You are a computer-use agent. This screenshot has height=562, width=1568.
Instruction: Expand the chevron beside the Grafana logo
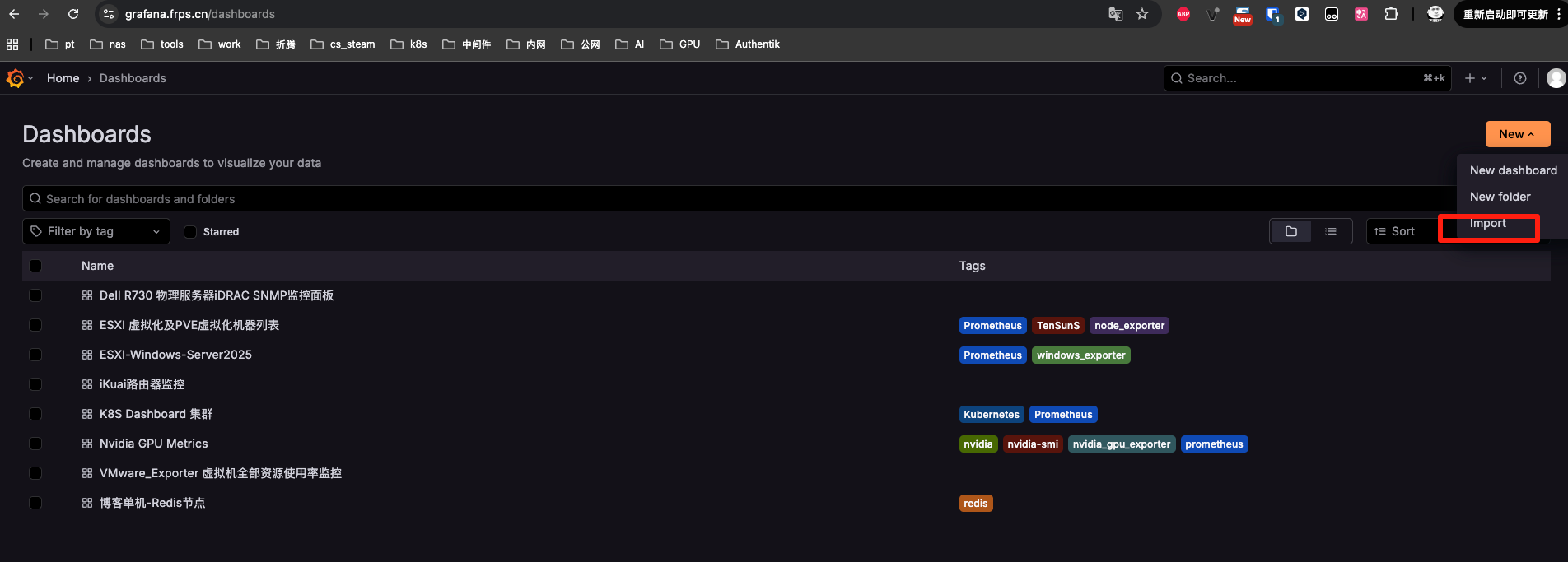tap(30, 78)
